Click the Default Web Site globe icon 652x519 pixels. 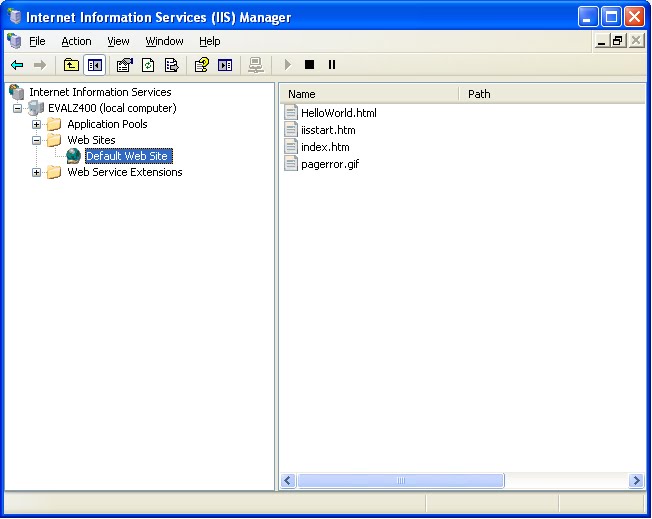(74, 156)
